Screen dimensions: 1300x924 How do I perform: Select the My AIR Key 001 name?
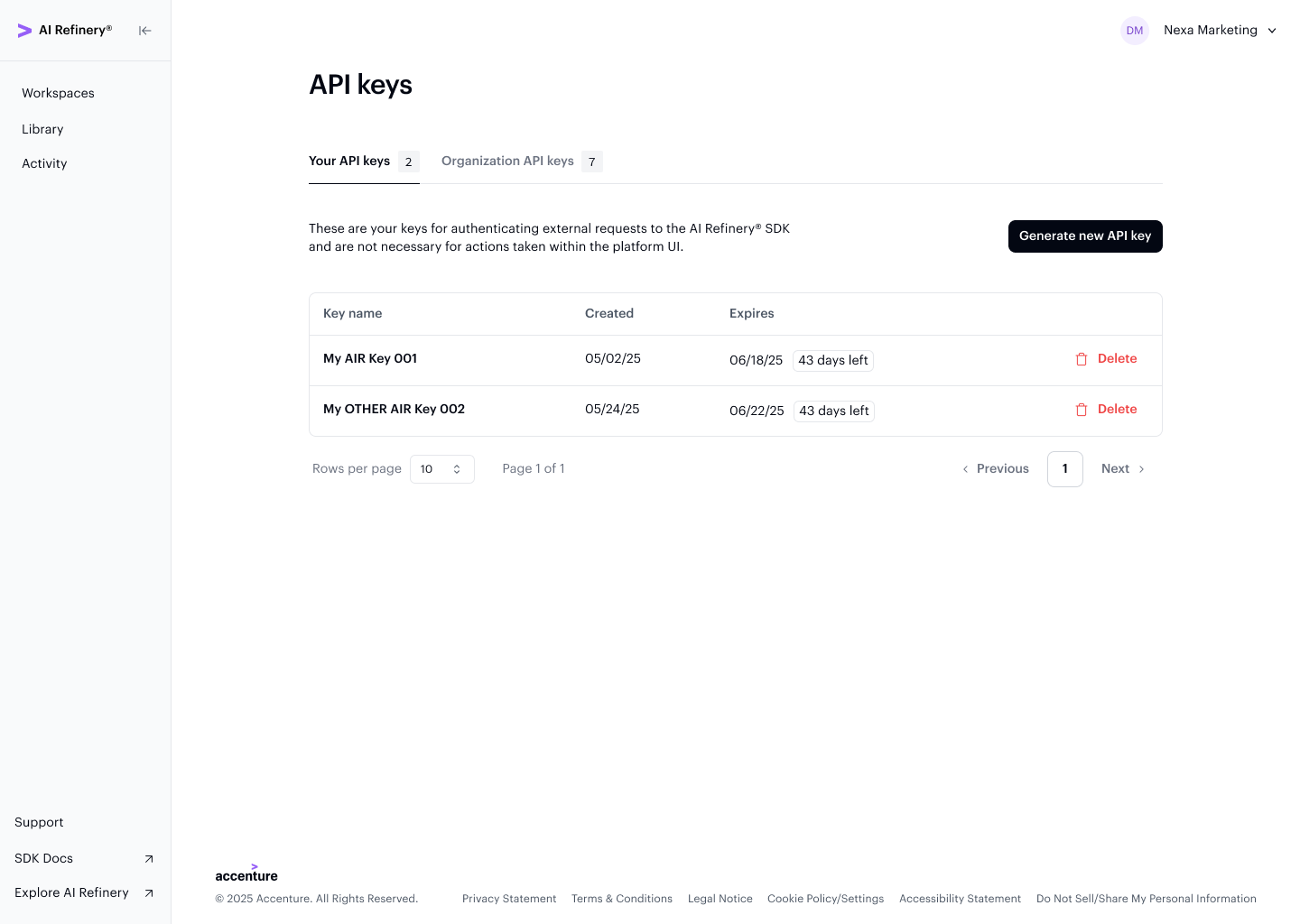(370, 358)
